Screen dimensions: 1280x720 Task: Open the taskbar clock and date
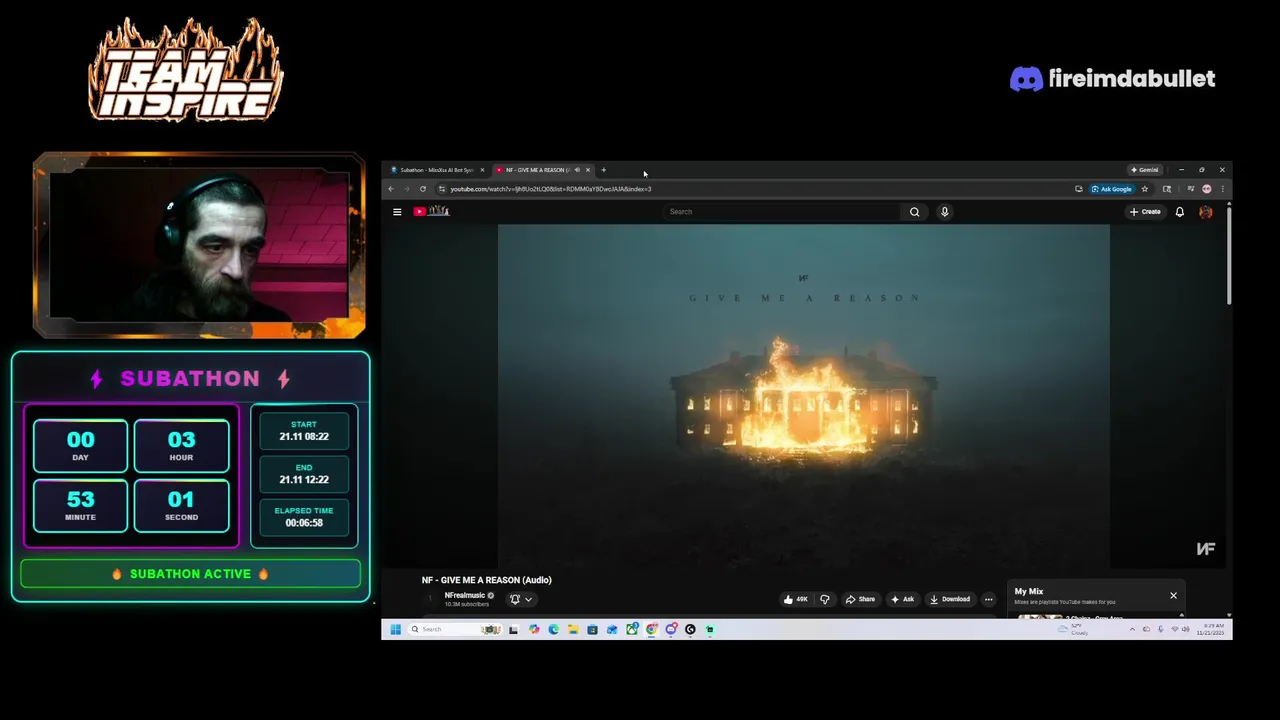coord(1212,629)
